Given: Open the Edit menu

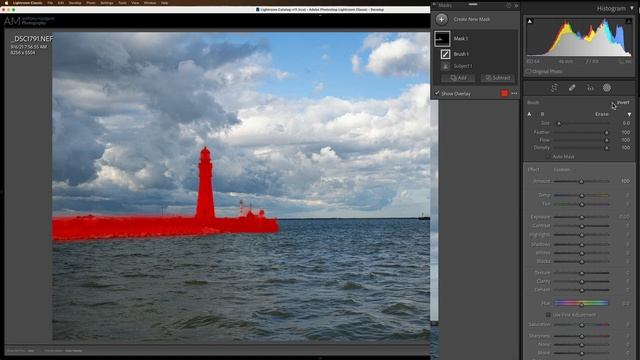Looking at the screenshot, I should point(61,3).
